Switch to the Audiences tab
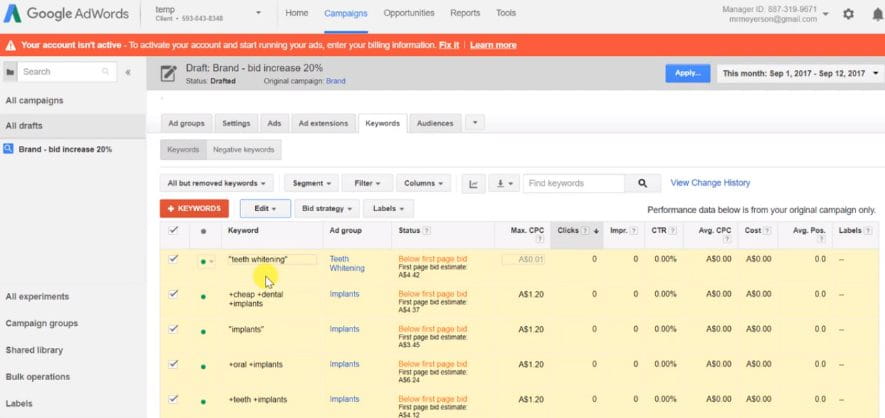Viewport: 885px width, 418px height. (435, 123)
